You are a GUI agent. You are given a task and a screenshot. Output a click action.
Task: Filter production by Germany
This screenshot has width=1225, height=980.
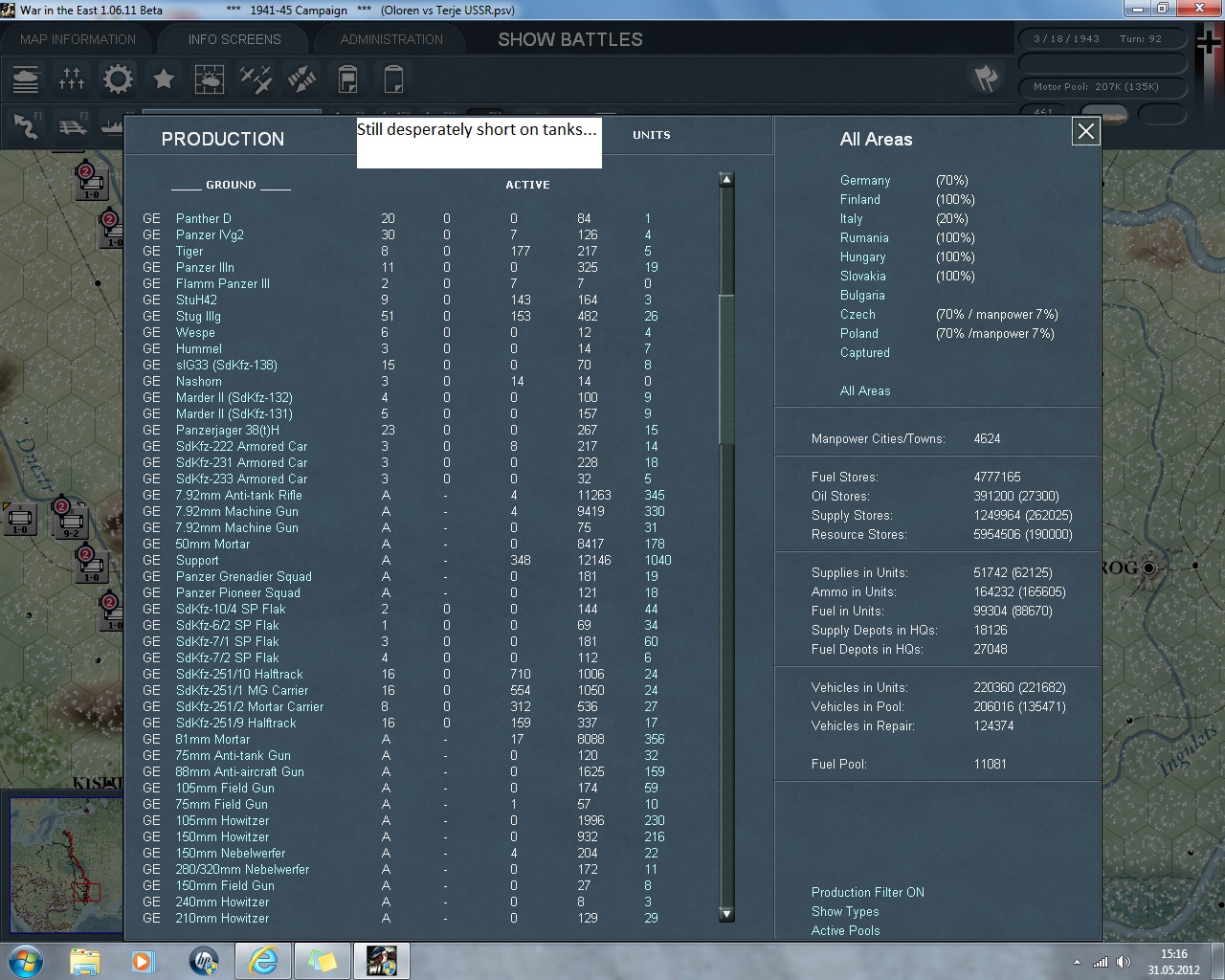tap(865, 180)
